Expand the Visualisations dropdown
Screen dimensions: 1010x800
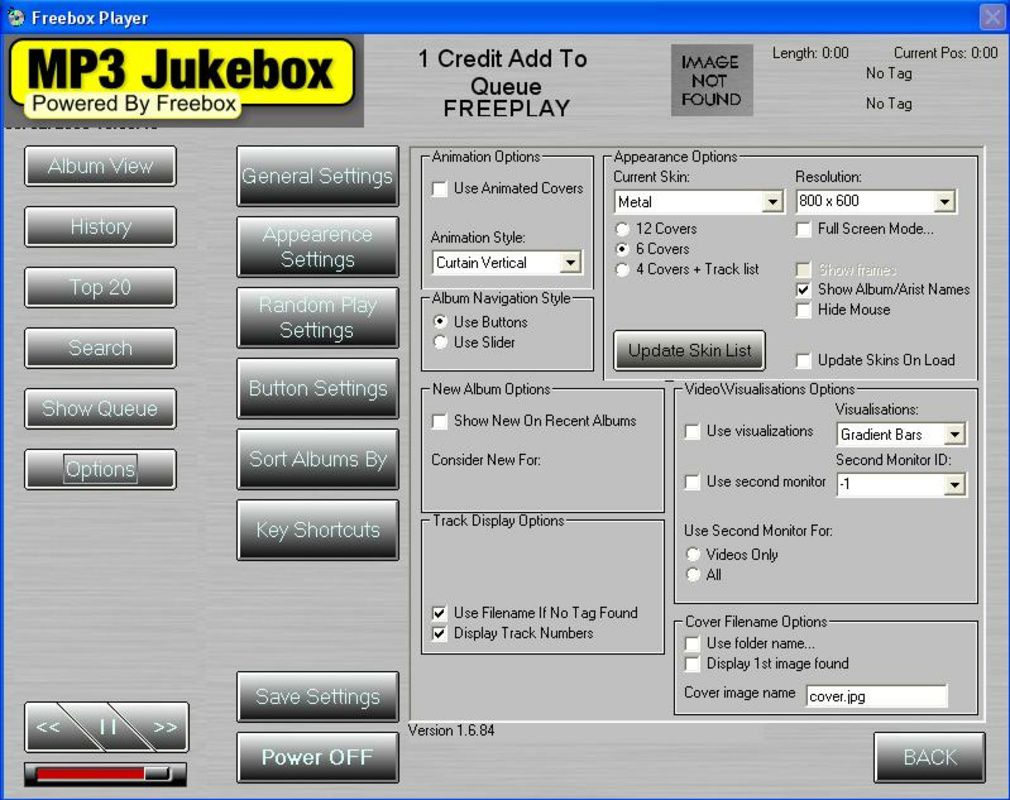pos(957,434)
